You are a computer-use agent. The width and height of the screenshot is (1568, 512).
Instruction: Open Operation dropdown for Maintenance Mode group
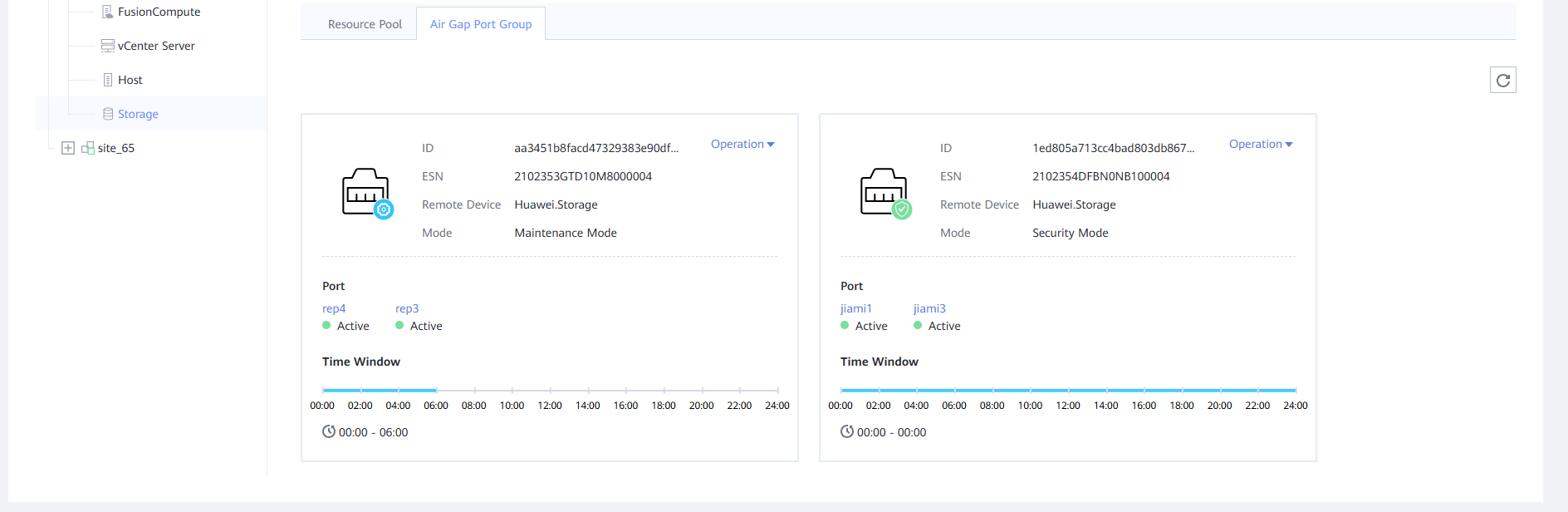click(742, 144)
